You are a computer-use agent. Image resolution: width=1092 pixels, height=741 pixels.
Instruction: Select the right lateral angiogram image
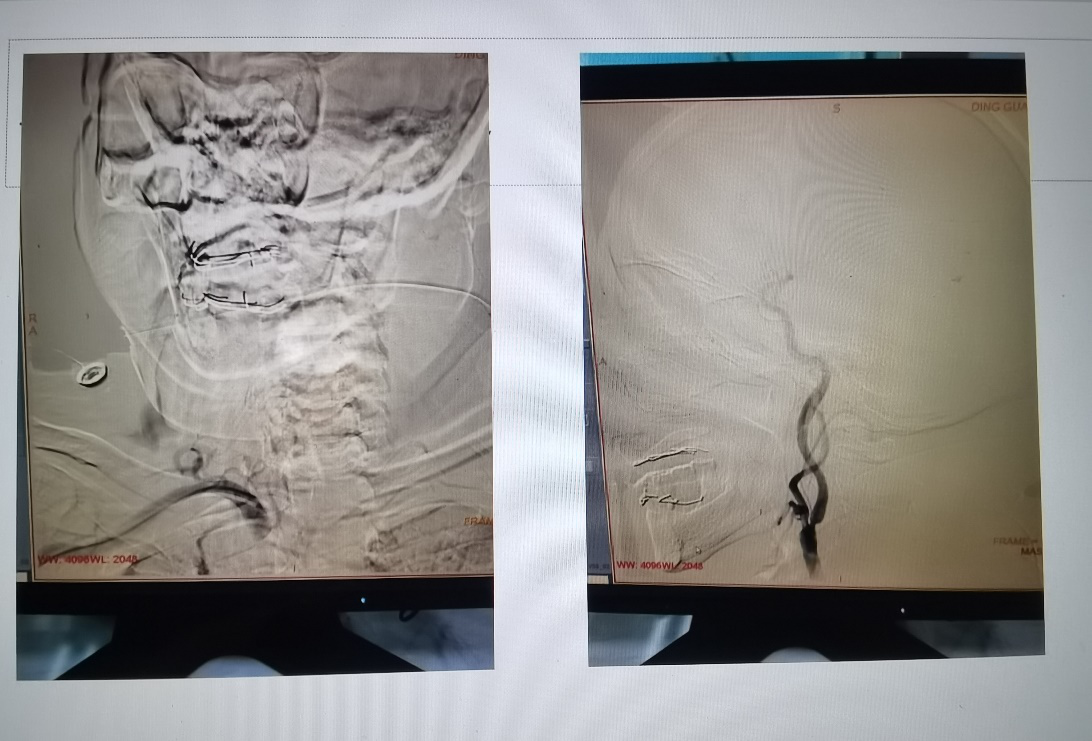pos(810,340)
